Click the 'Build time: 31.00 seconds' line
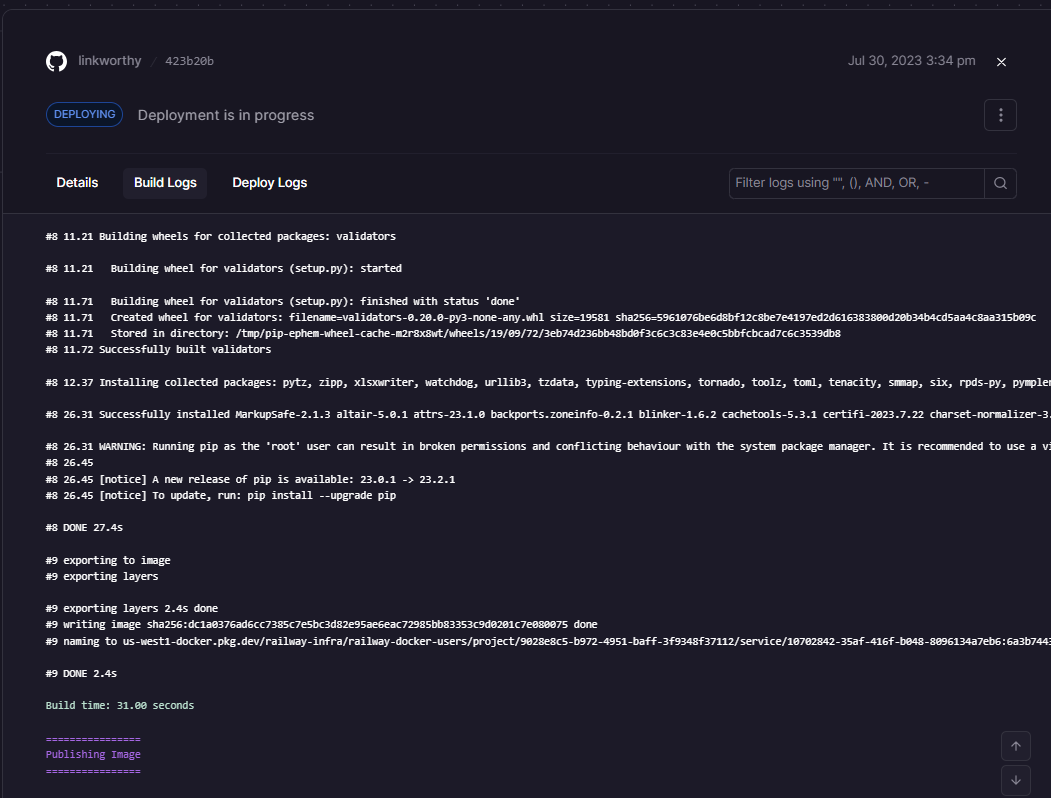The width and height of the screenshot is (1051, 798). (x=120, y=705)
